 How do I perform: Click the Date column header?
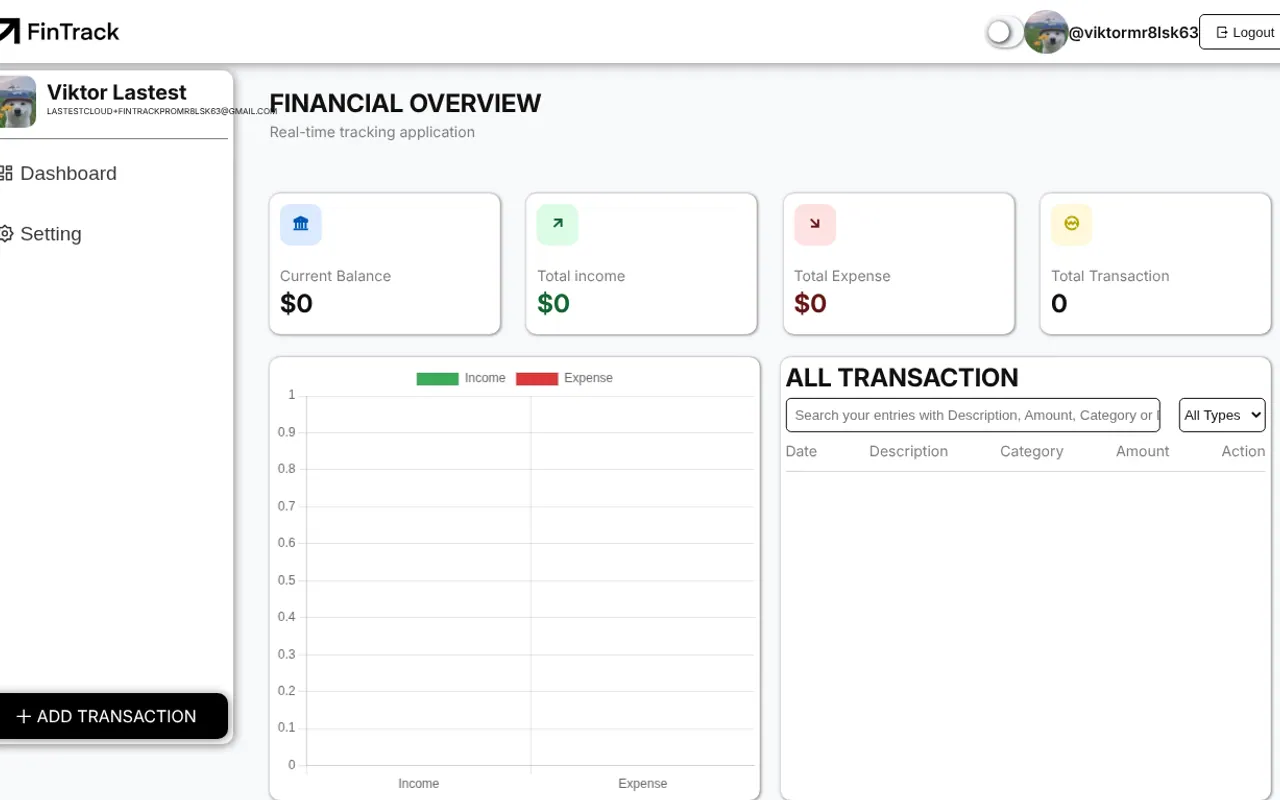coord(801,451)
